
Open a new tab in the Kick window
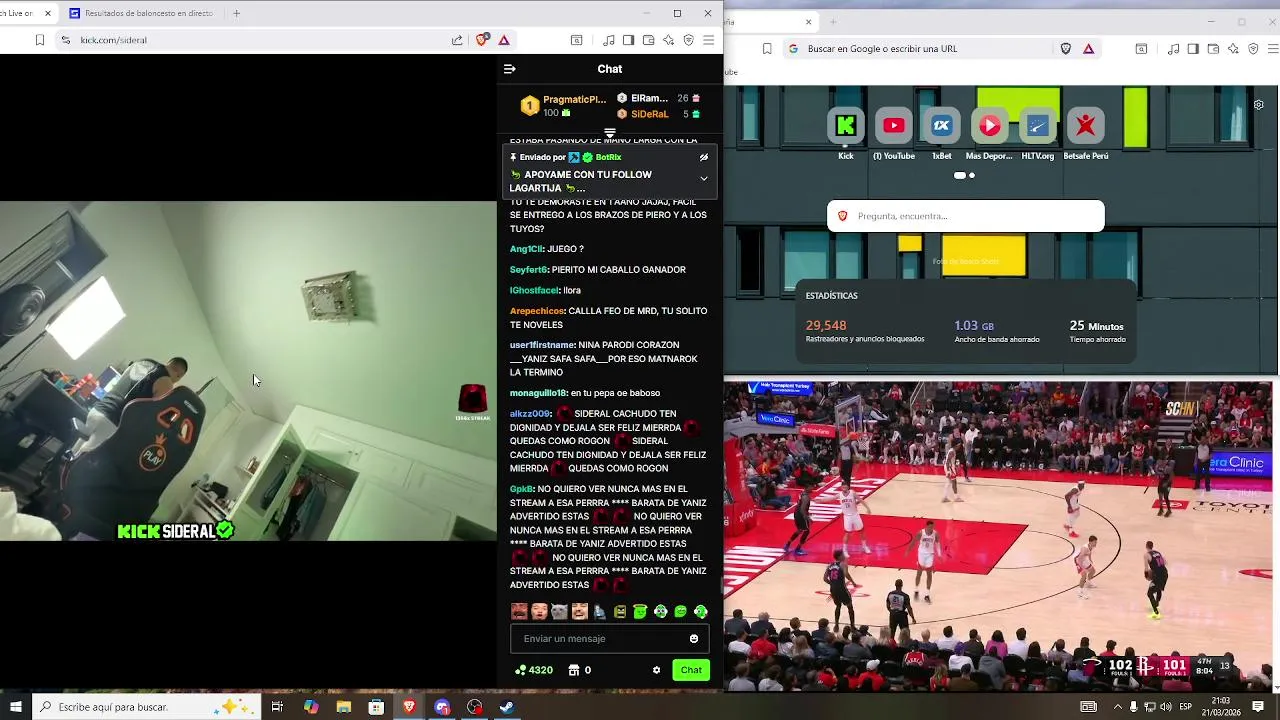click(236, 14)
